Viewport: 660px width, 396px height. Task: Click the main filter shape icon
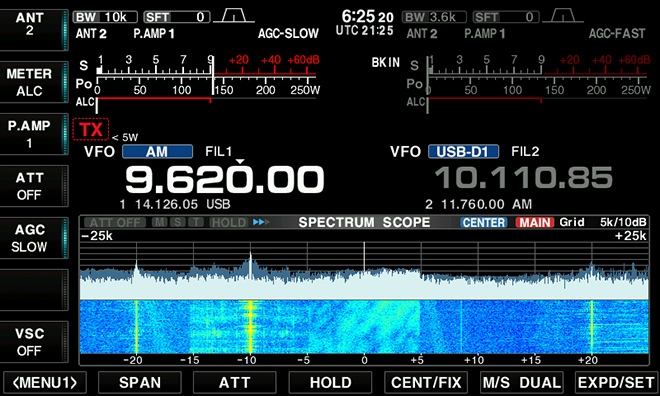point(234,17)
